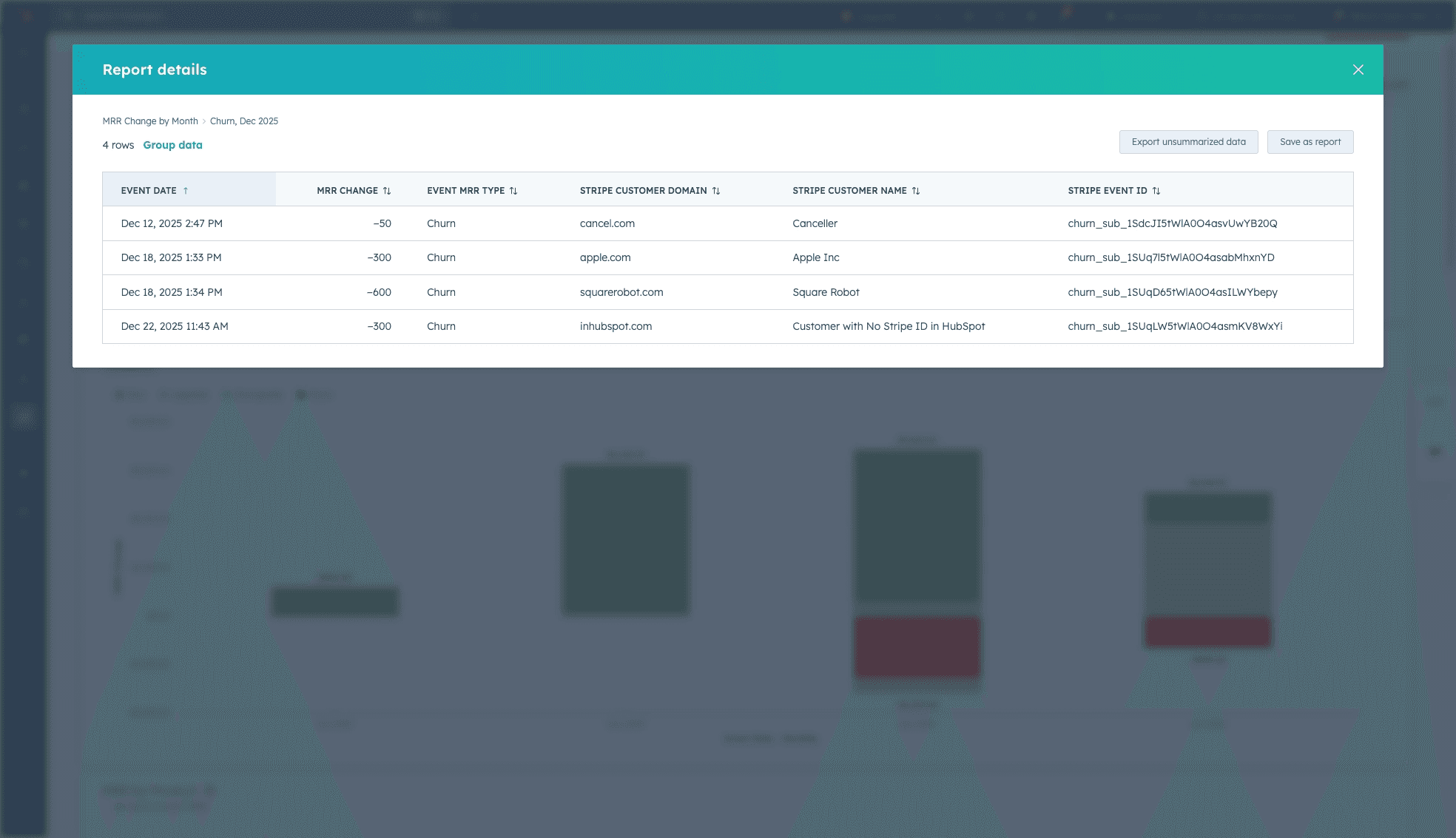1456x838 pixels.
Task: Click sort icon beside Event MRR Type
Action: click(513, 191)
